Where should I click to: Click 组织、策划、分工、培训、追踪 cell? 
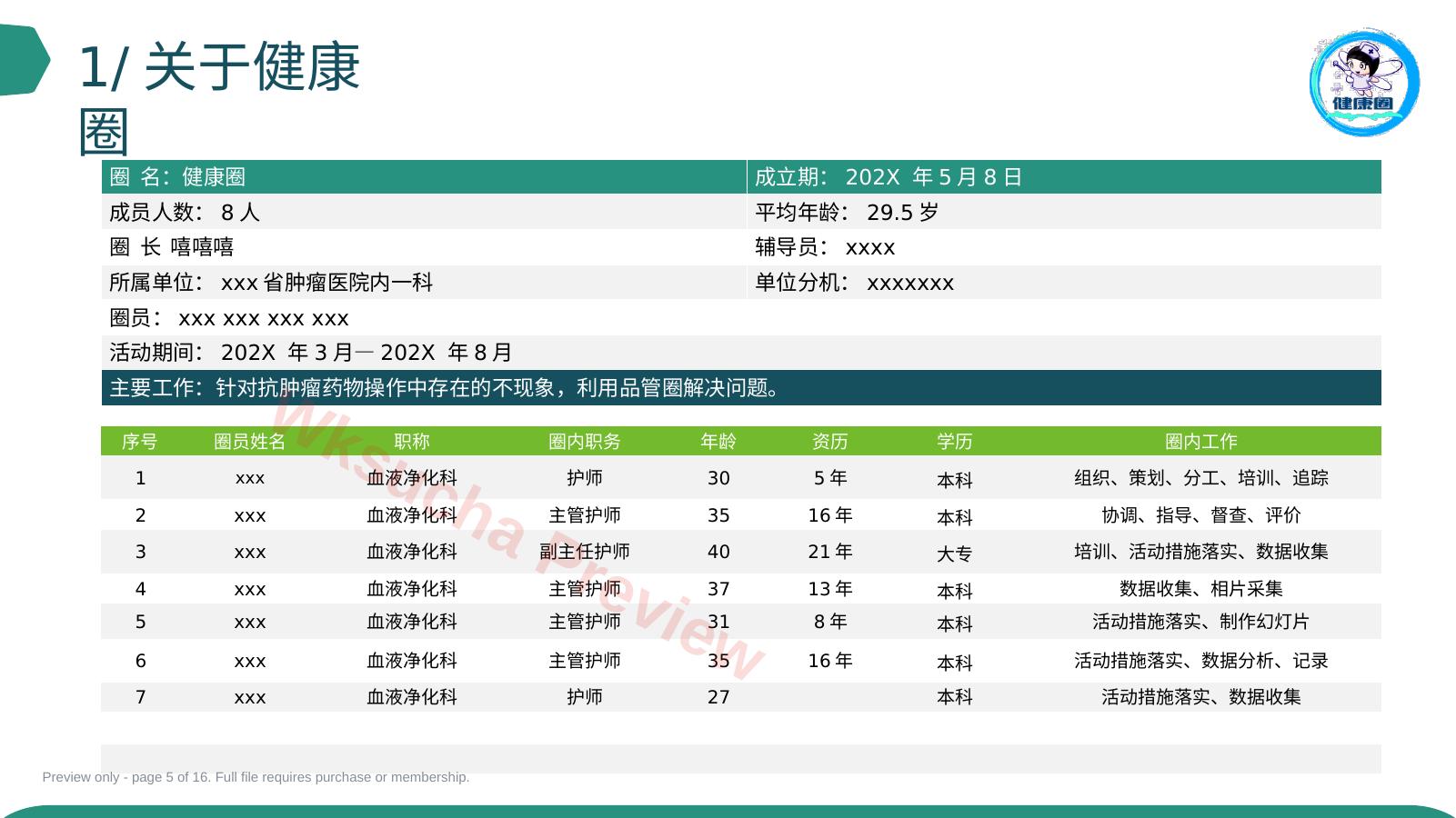[x=1201, y=478]
